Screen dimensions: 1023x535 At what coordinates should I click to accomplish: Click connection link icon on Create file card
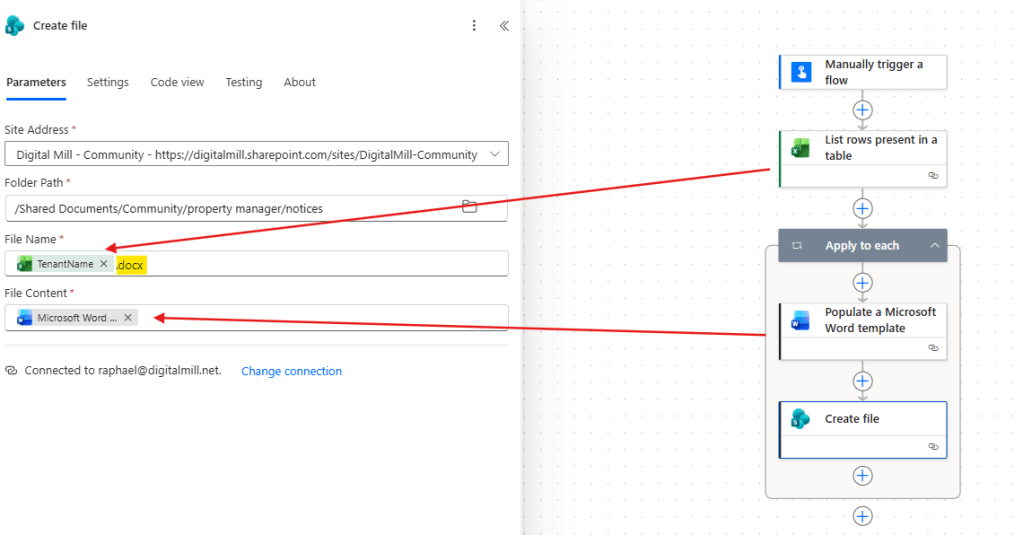point(933,447)
